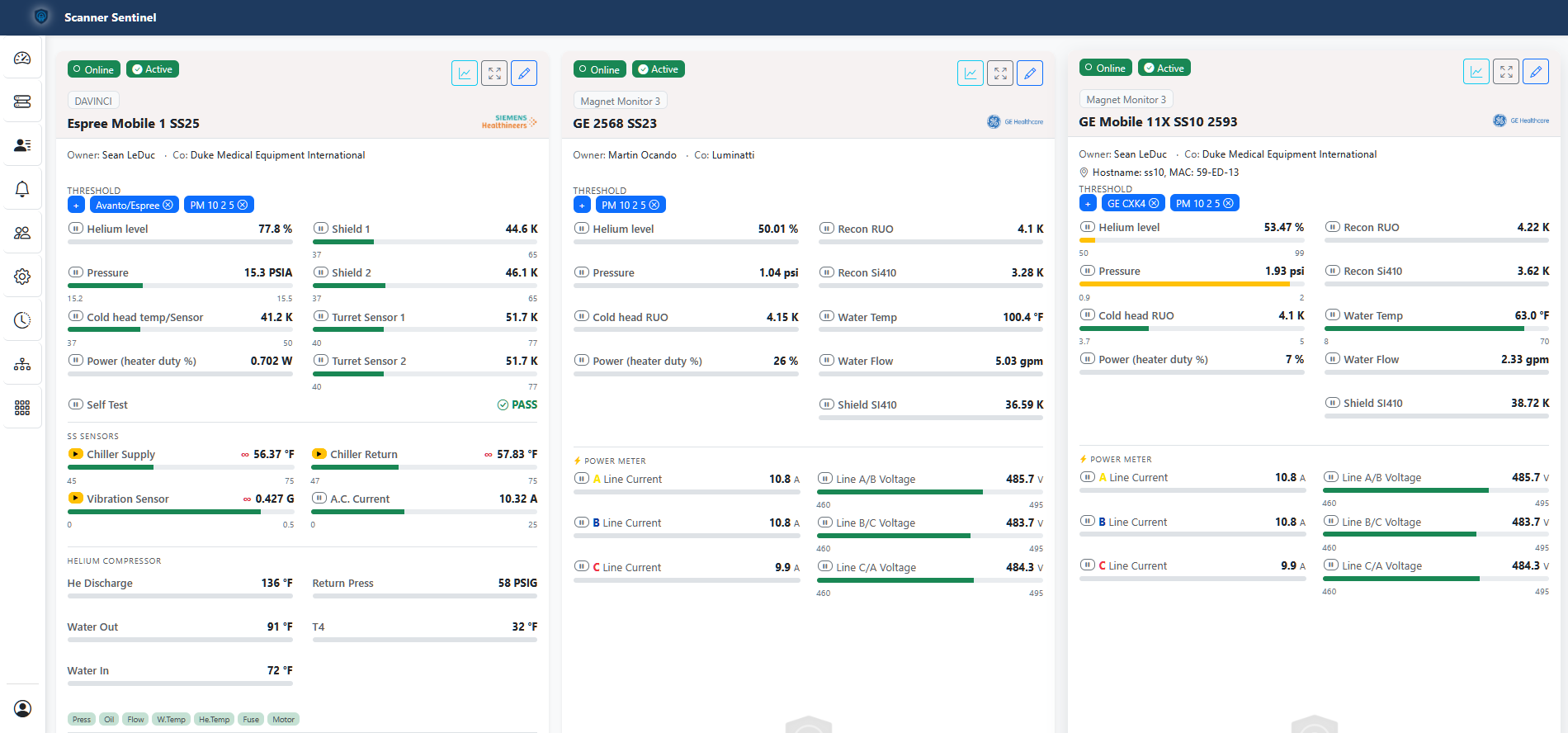This screenshot has width=1568, height=733.
Task: Click owner name Martin Ocando
Action: coord(642,155)
